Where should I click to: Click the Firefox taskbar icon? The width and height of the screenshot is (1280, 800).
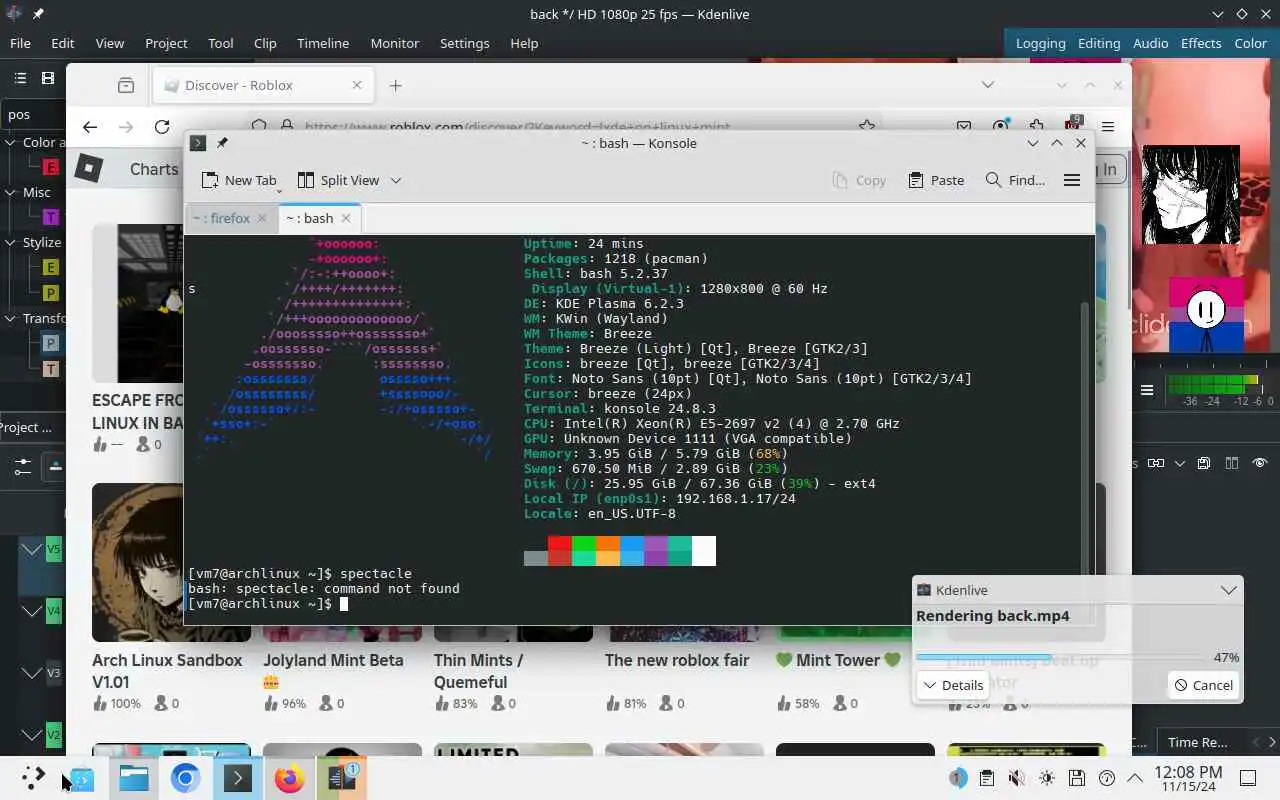click(289, 777)
